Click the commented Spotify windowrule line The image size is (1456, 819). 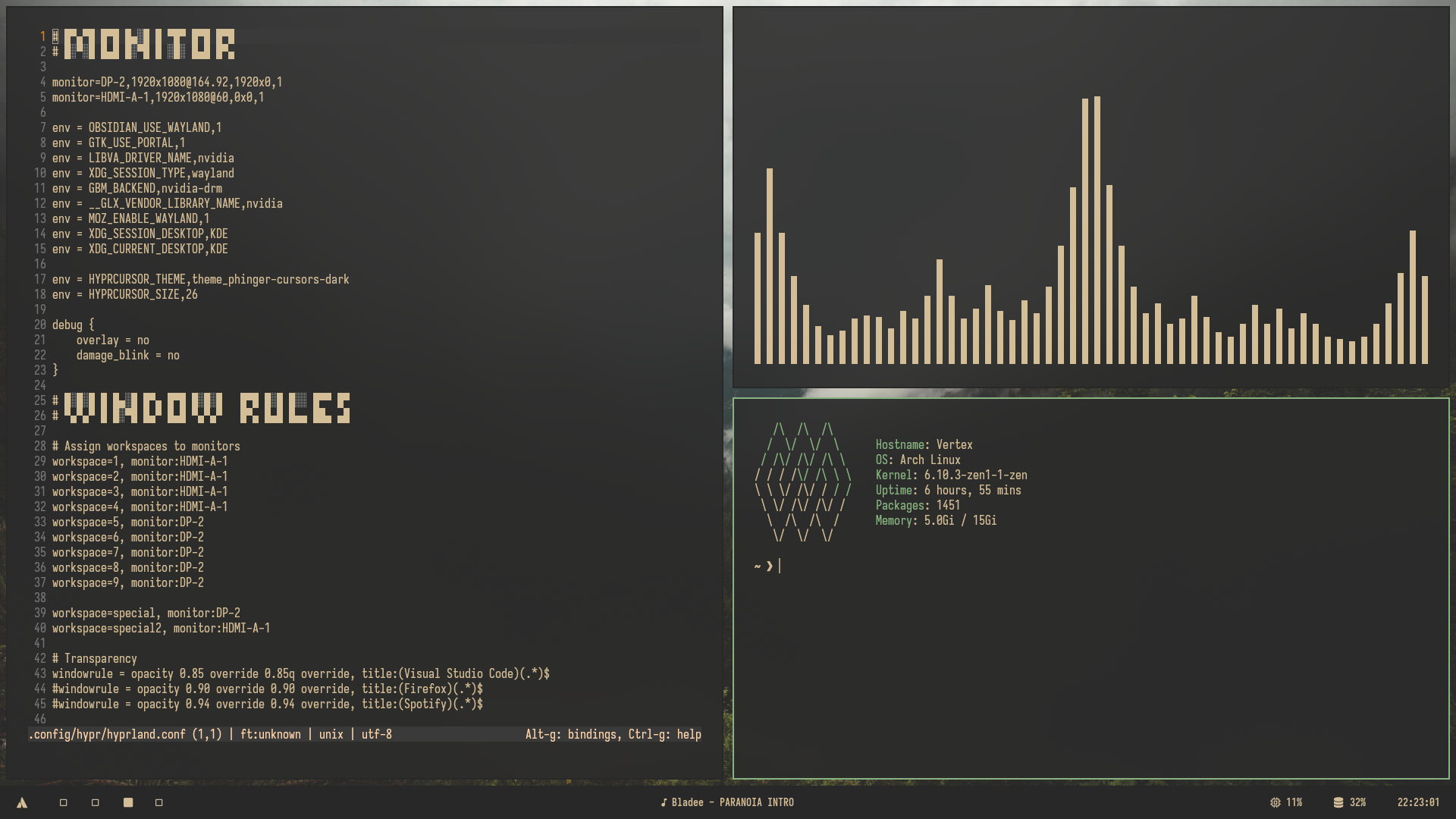coord(267,704)
